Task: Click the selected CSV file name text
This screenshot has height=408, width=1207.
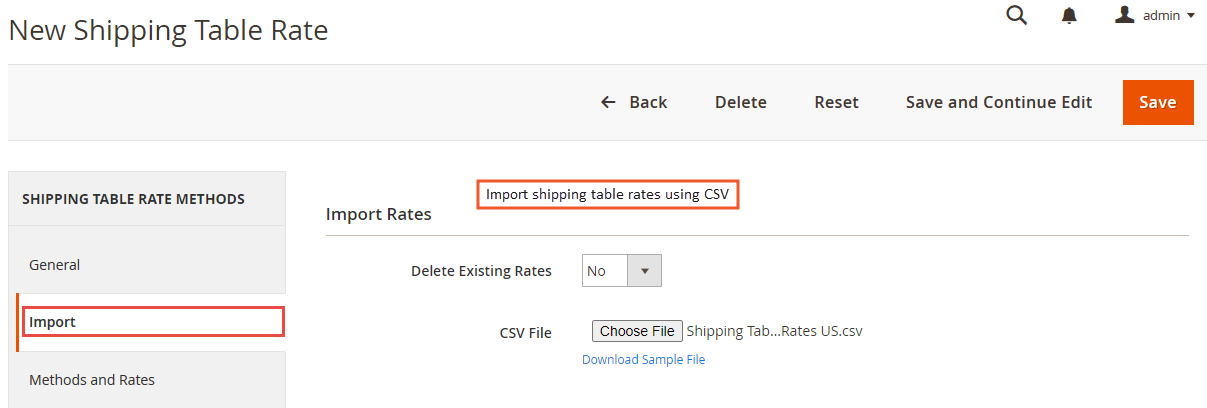Action: [x=774, y=331]
